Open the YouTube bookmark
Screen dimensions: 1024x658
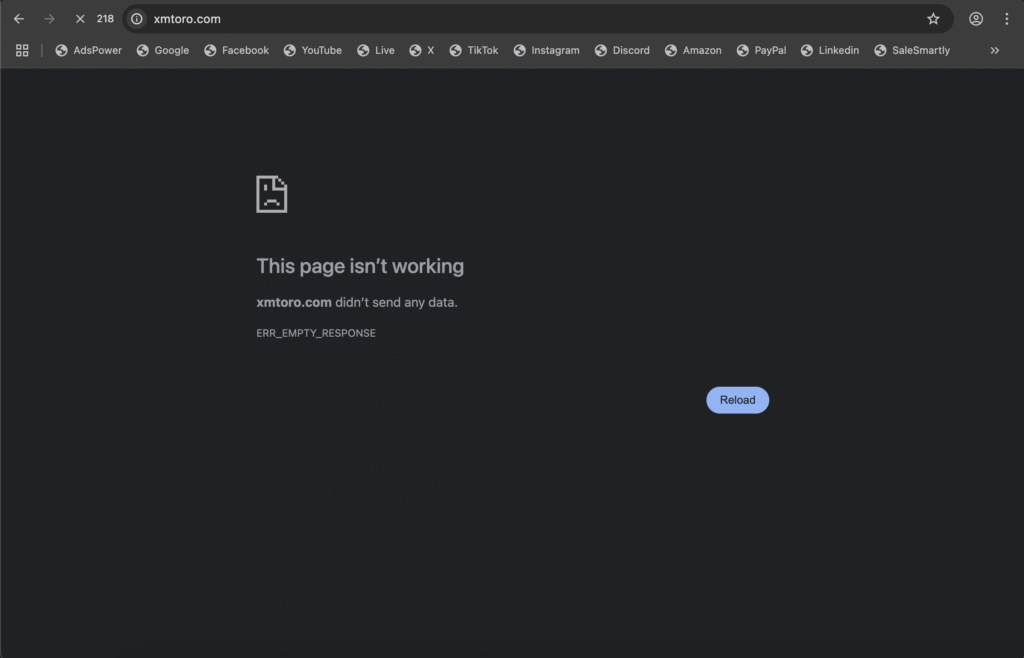pos(312,50)
